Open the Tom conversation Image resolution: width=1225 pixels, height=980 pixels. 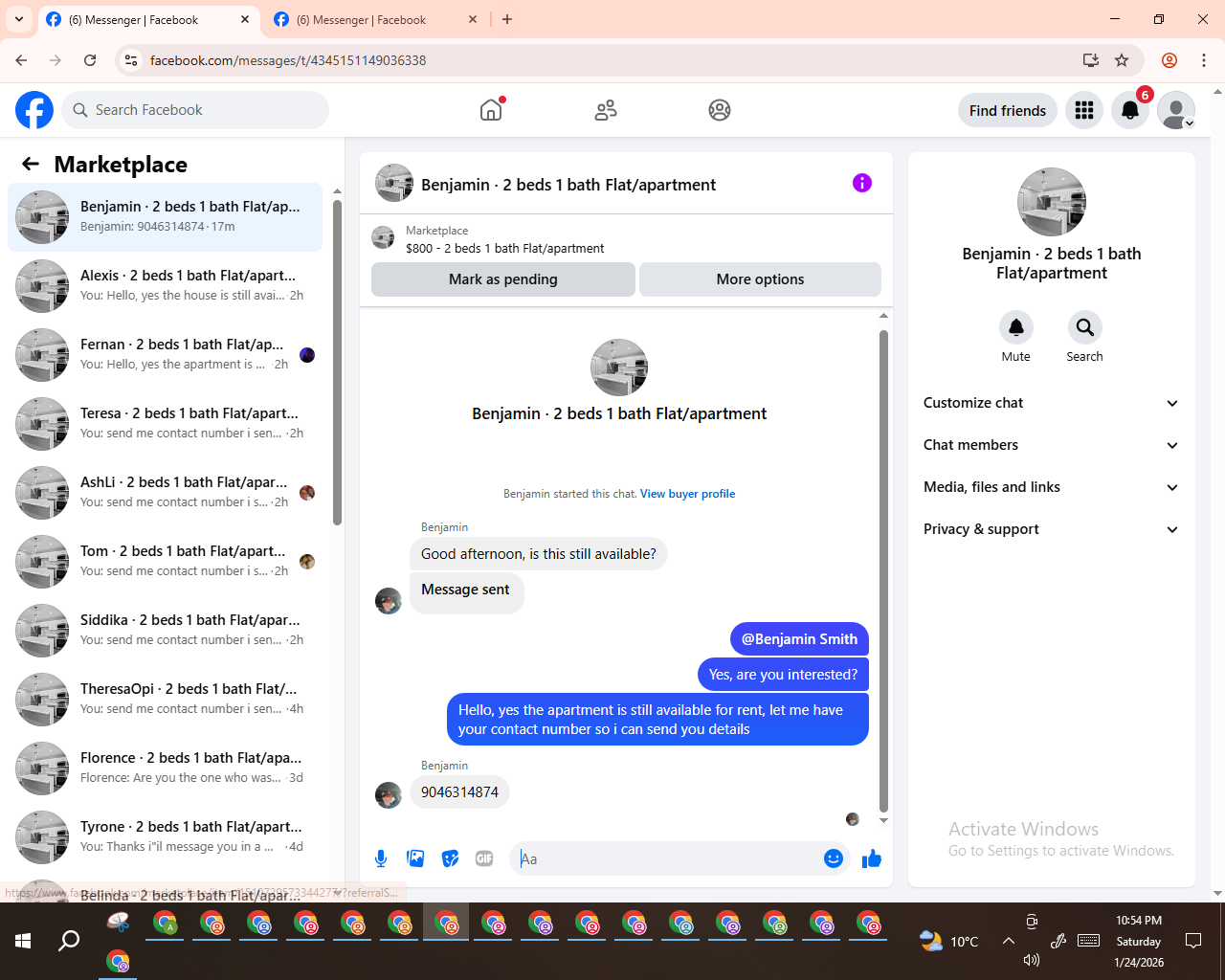coord(165,561)
